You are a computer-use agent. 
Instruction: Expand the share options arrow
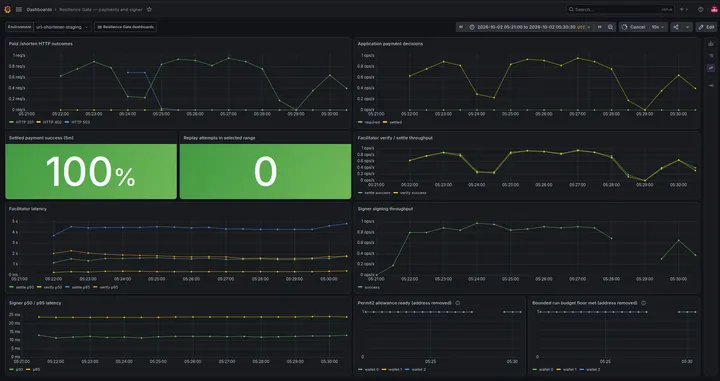687,27
